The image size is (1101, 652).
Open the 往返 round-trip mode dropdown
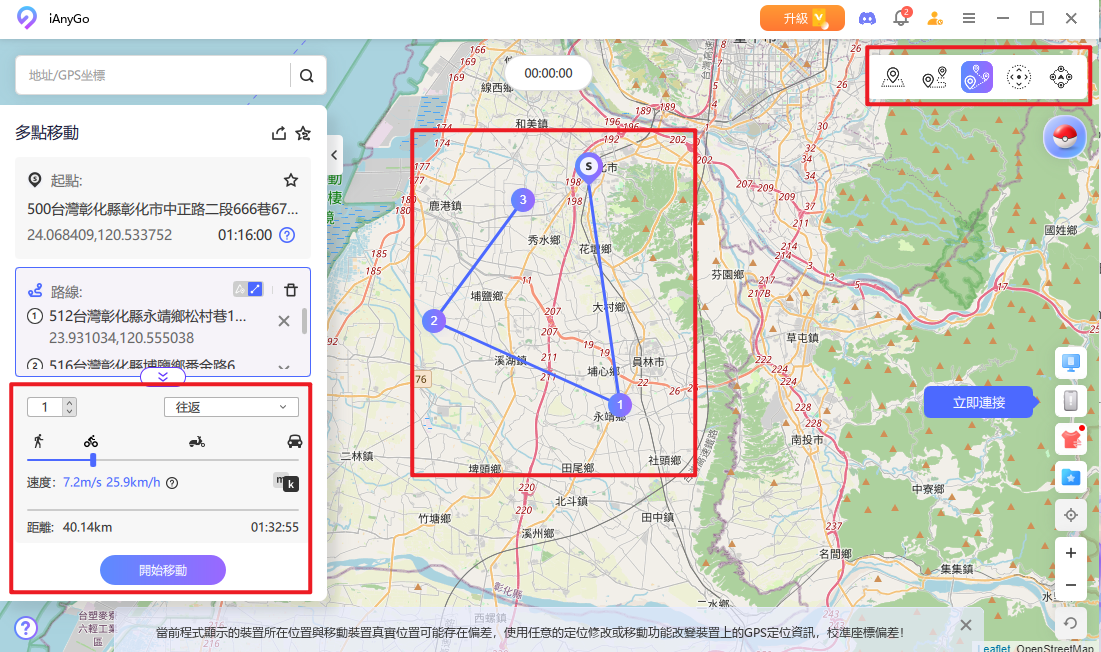(x=231, y=407)
